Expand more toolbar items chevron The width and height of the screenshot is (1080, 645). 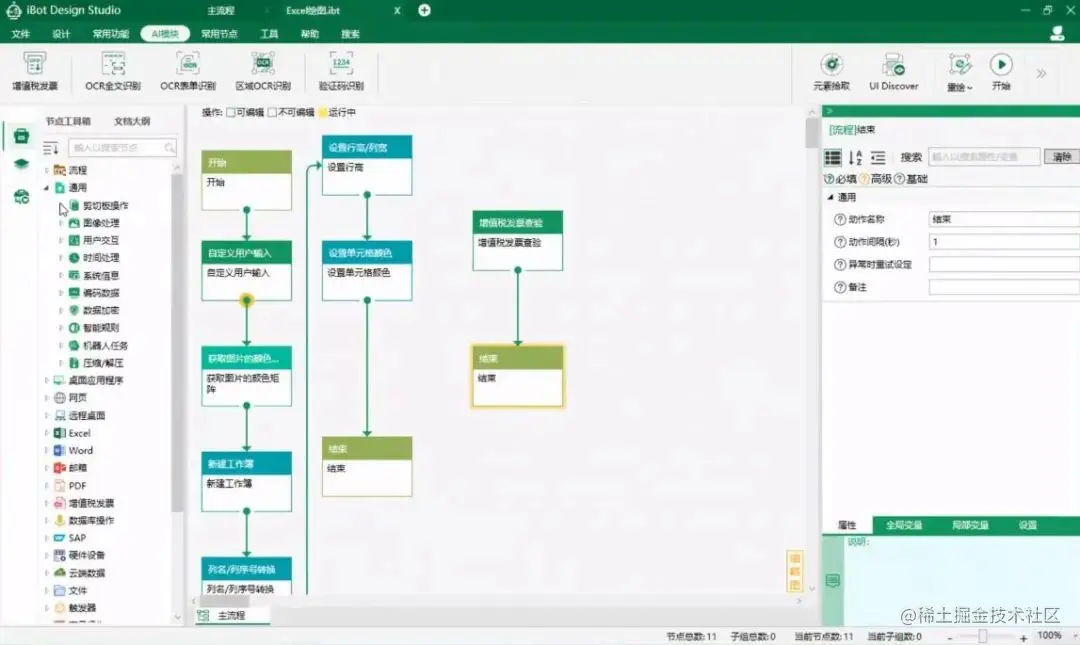point(1041,73)
